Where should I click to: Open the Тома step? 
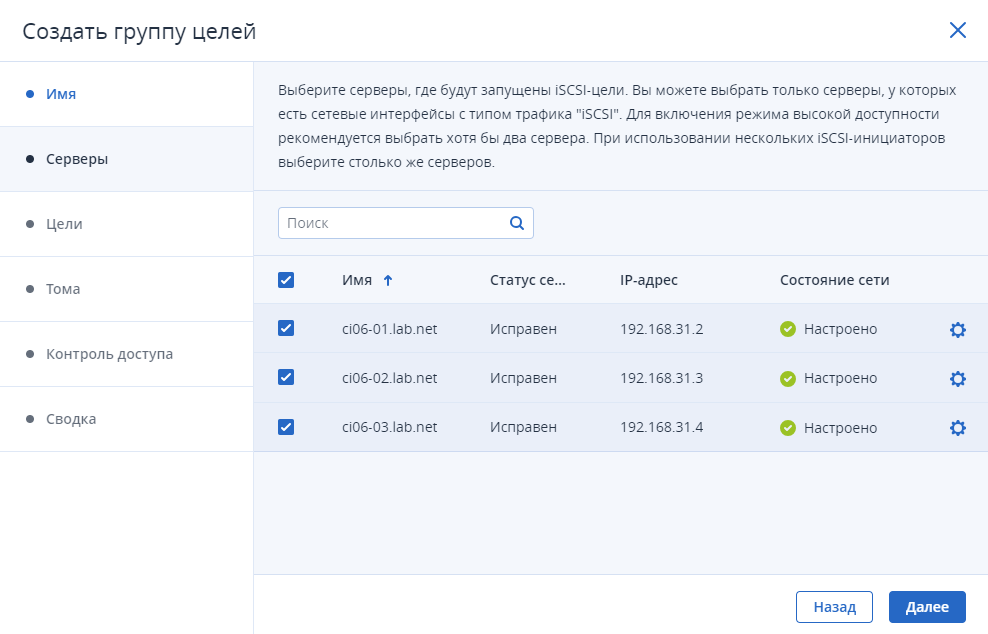(x=126, y=289)
